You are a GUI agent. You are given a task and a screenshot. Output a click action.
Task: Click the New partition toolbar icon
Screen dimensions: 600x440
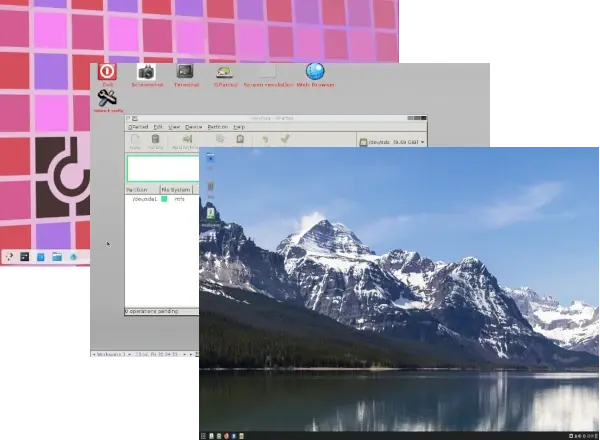tap(135, 141)
